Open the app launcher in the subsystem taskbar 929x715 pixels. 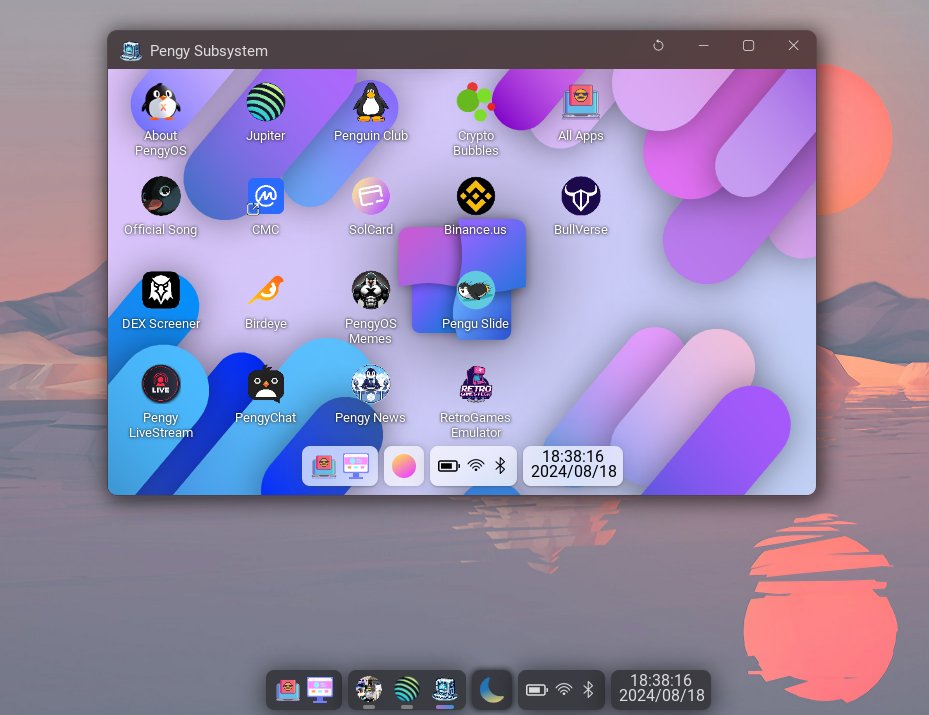[x=323, y=466]
